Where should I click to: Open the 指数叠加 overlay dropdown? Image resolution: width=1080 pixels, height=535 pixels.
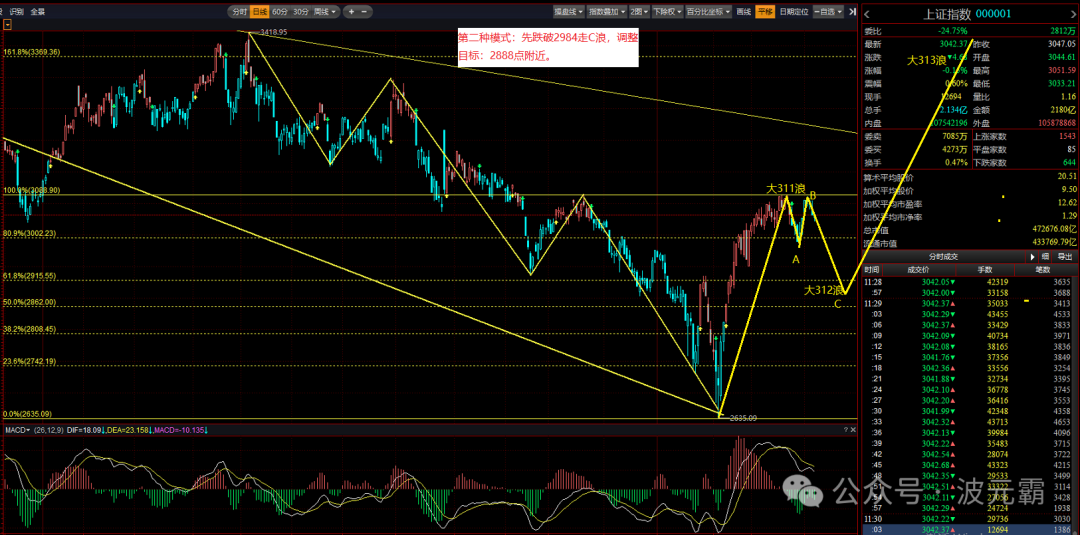pyautogui.click(x=608, y=12)
